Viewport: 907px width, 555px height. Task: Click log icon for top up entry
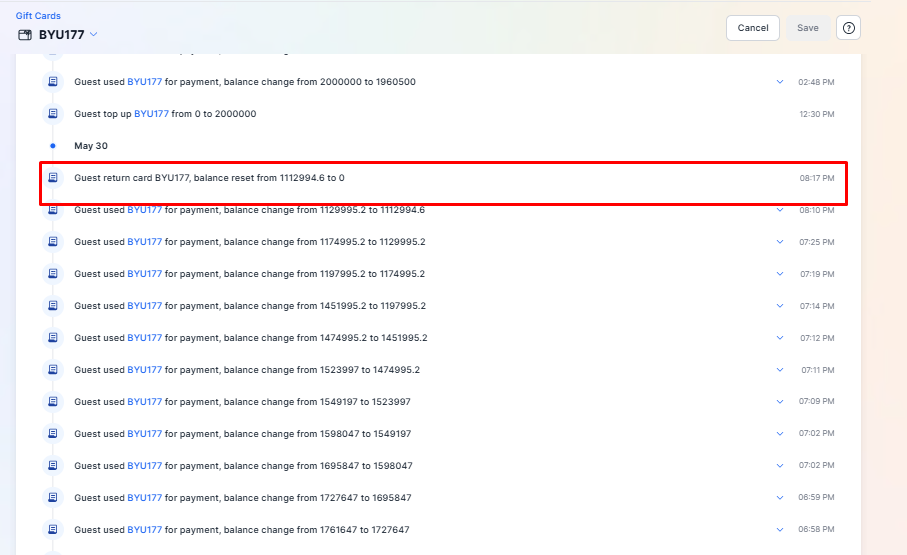[x=53, y=114]
